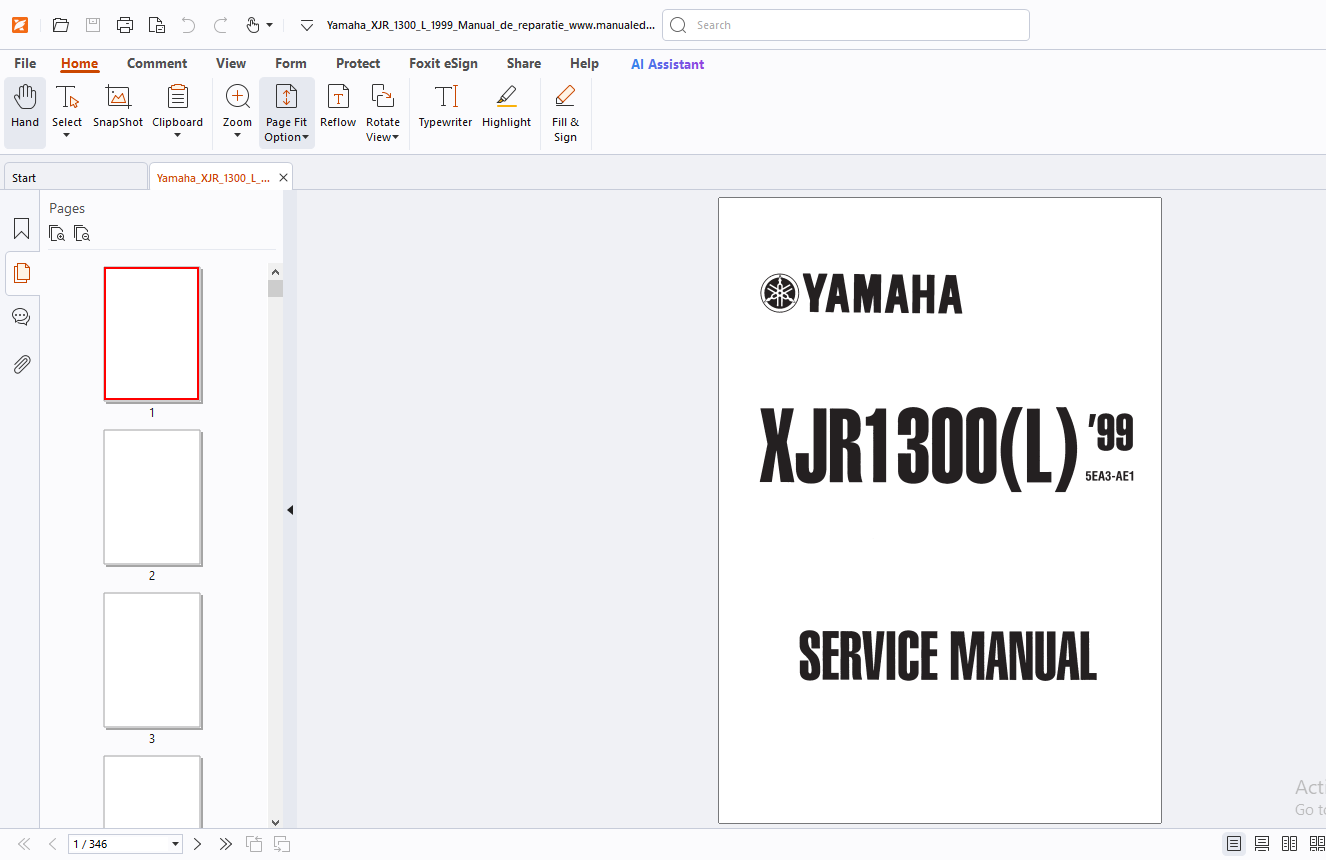Select the Typewriter tool
Screen dimensions: 1326x860
click(x=445, y=107)
